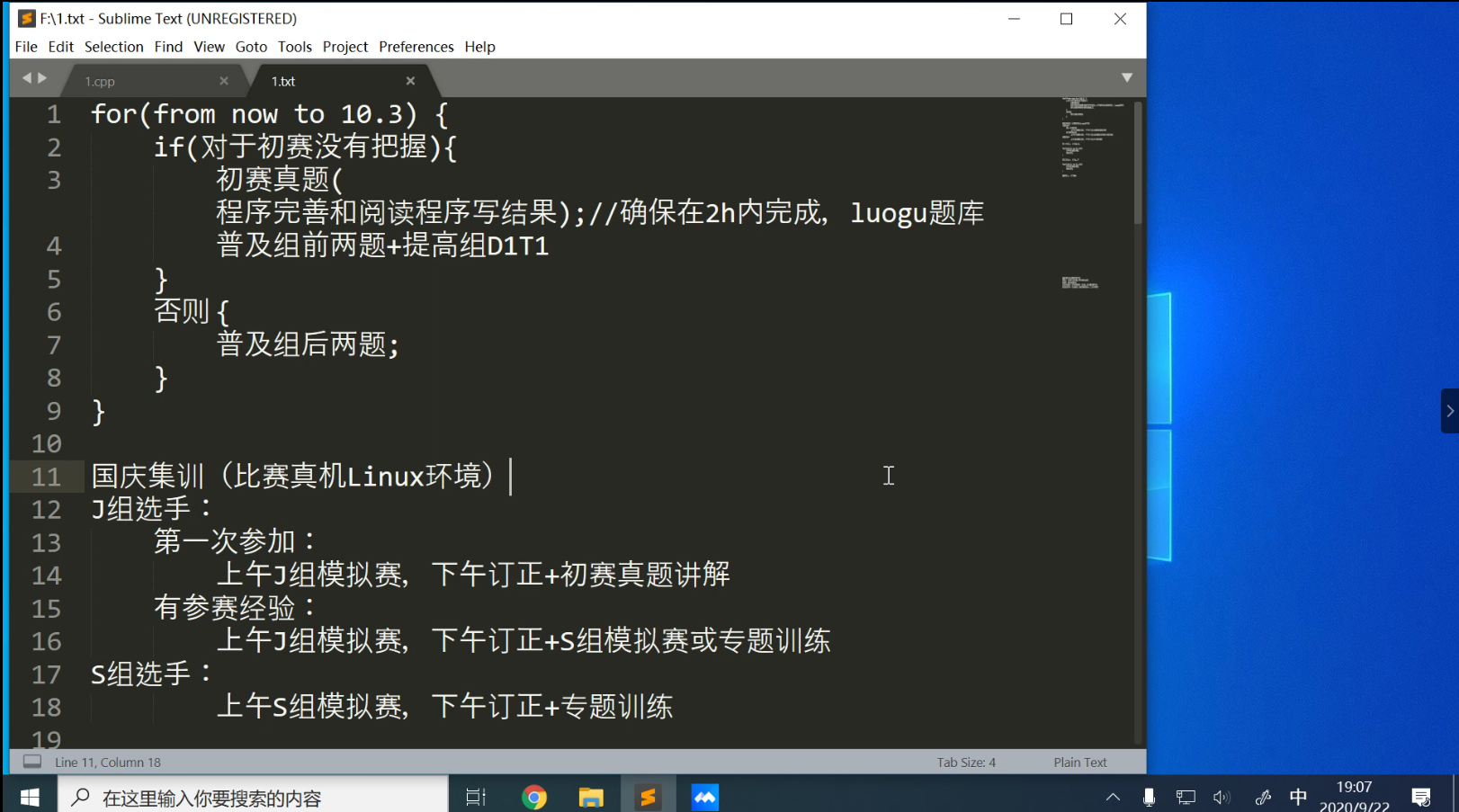Show hidden system tray icons
Image resolution: width=1459 pixels, height=812 pixels.
pos(1113,797)
